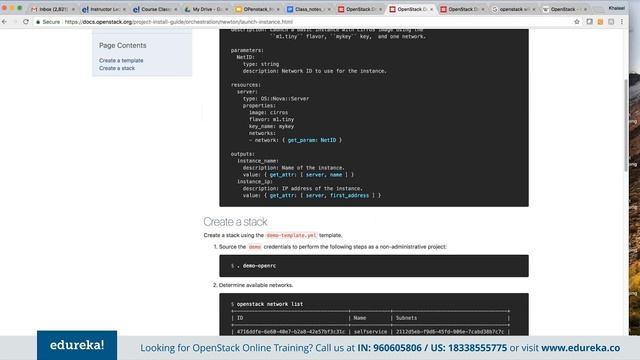Switch to the openstack Google search tab
Image resolution: width=640 pixels, height=360 pixels.
pos(513,9)
